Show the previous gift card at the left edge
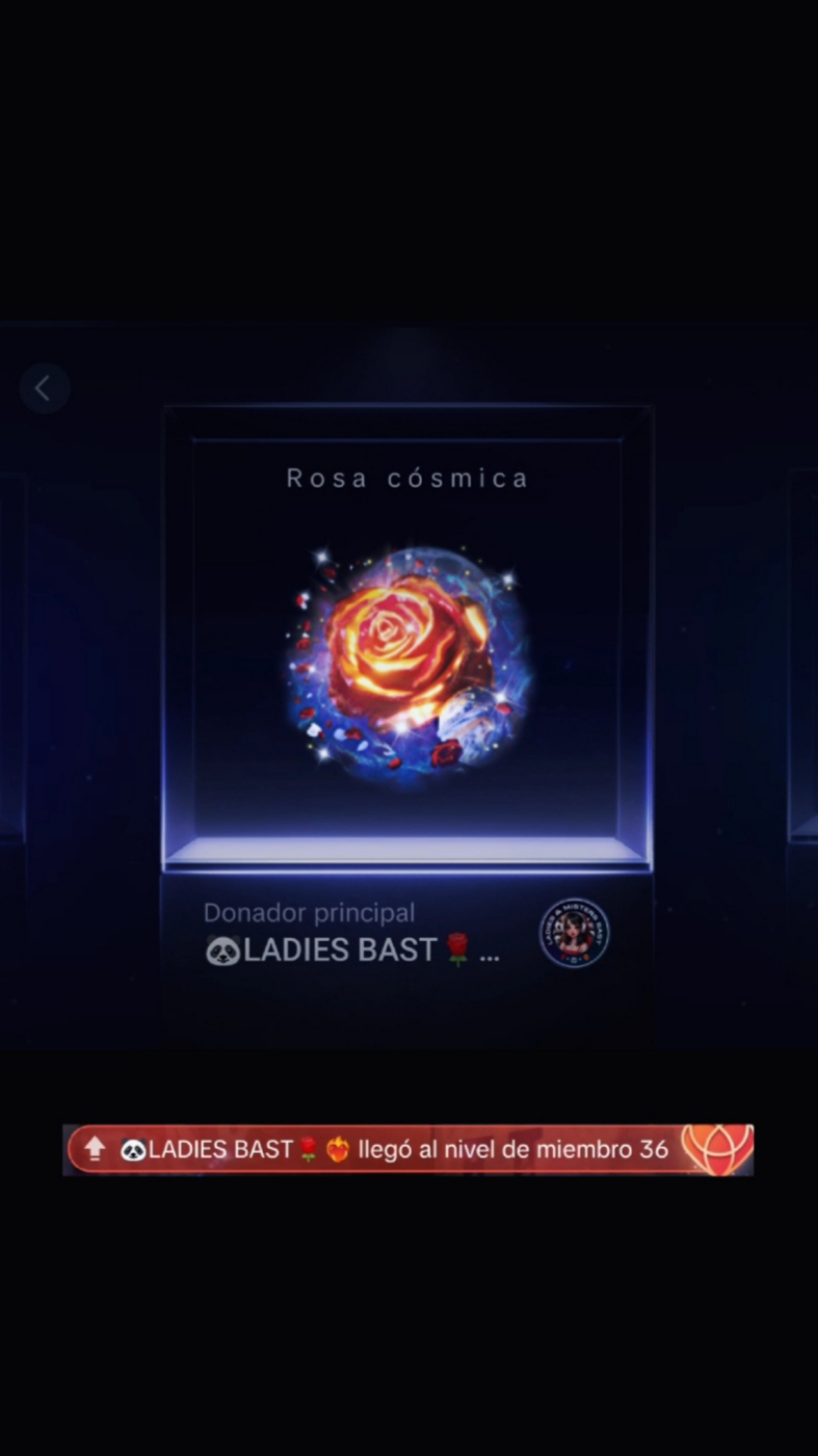818x1456 pixels. (12, 657)
